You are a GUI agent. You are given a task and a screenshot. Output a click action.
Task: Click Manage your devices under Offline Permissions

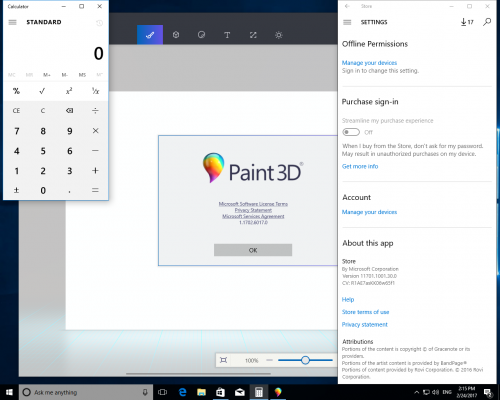click(369, 63)
